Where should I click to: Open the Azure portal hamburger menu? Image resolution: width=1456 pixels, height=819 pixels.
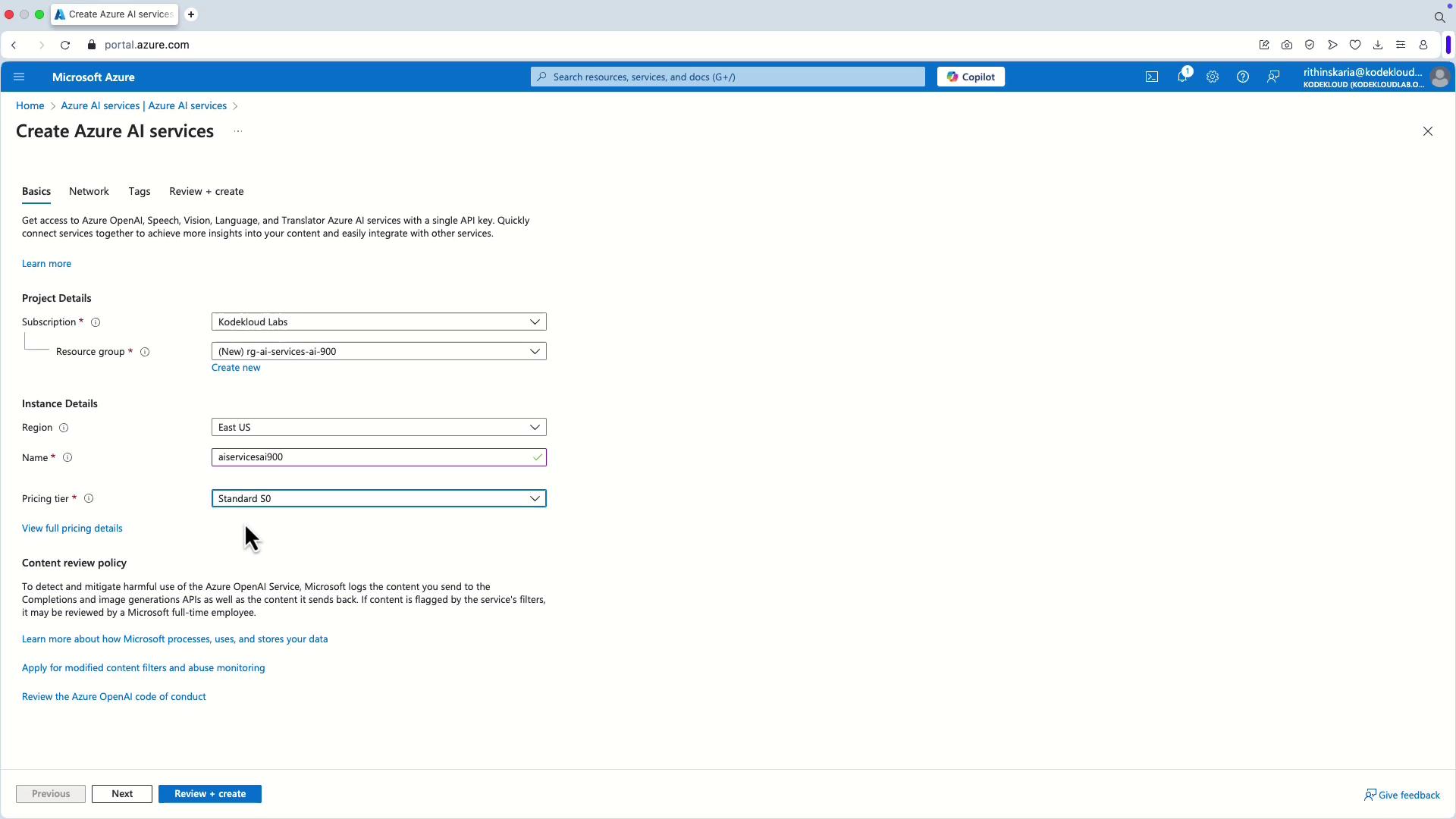pos(19,77)
